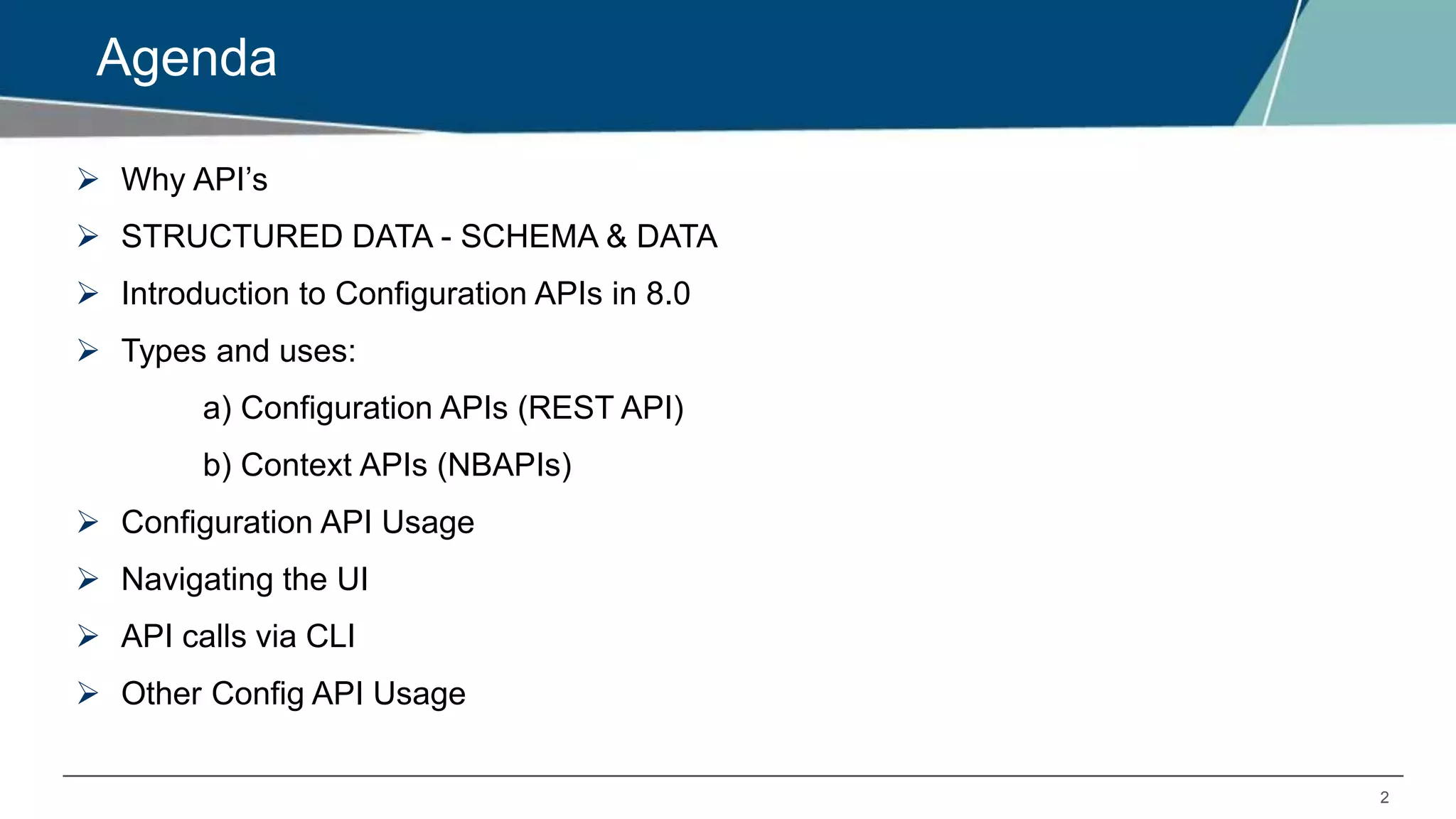Select the "Why API's" agenda line

pos(194,179)
